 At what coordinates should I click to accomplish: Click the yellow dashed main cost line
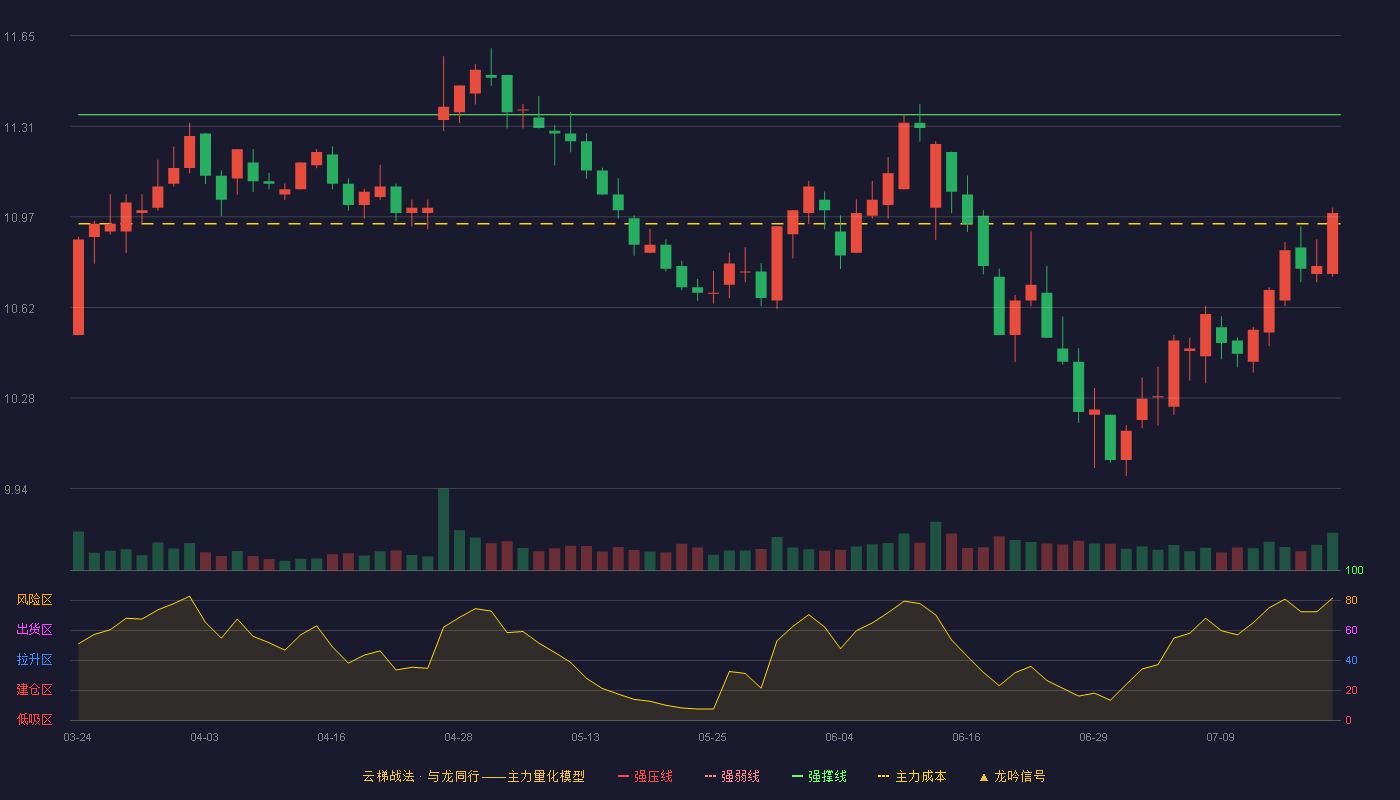pos(709,224)
